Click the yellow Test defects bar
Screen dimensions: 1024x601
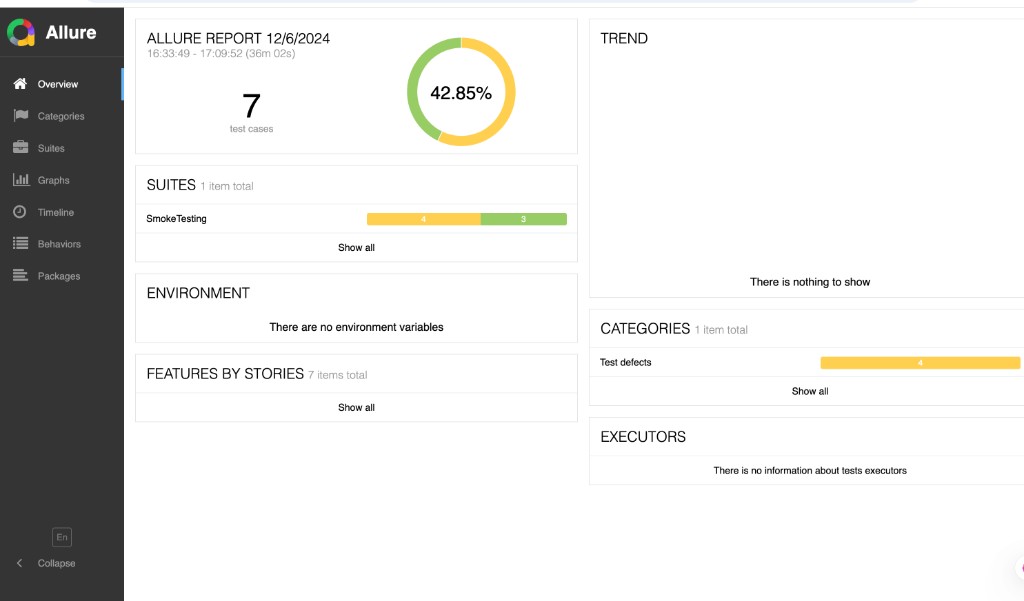tap(920, 363)
